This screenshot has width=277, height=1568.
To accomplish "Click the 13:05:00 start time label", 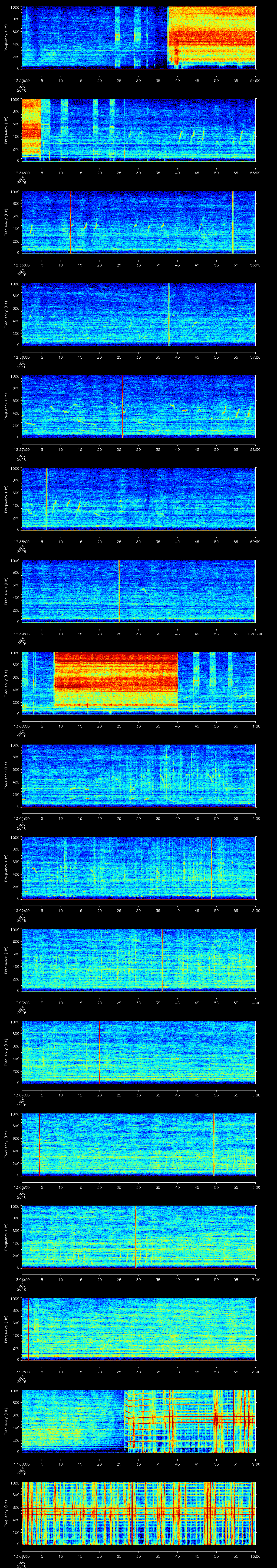I will pyautogui.click(x=21, y=1187).
